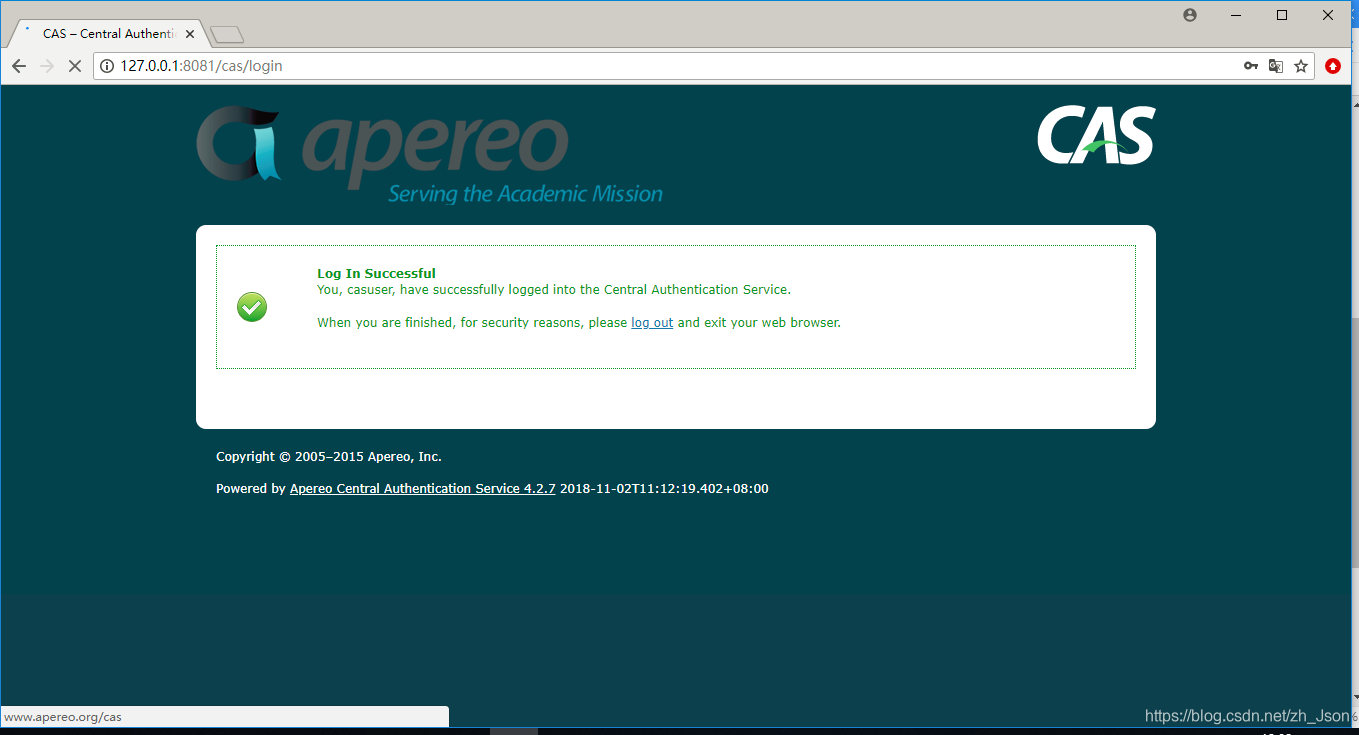Select the CAS – Central Authentication tab
Image resolution: width=1359 pixels, height=735 pixels.
tap(108, 33)
